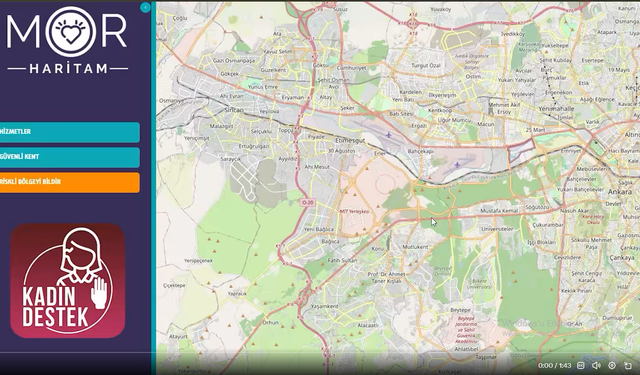Image resolution: width=640 pixels, height=375 pixels.
Task: Click the Mor Haritam heart logo
Action: click(71, 31)
